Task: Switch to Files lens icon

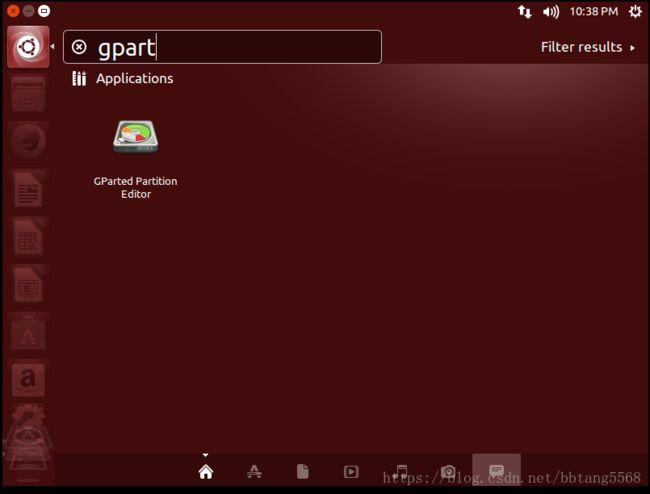Action: click(303, 471)
